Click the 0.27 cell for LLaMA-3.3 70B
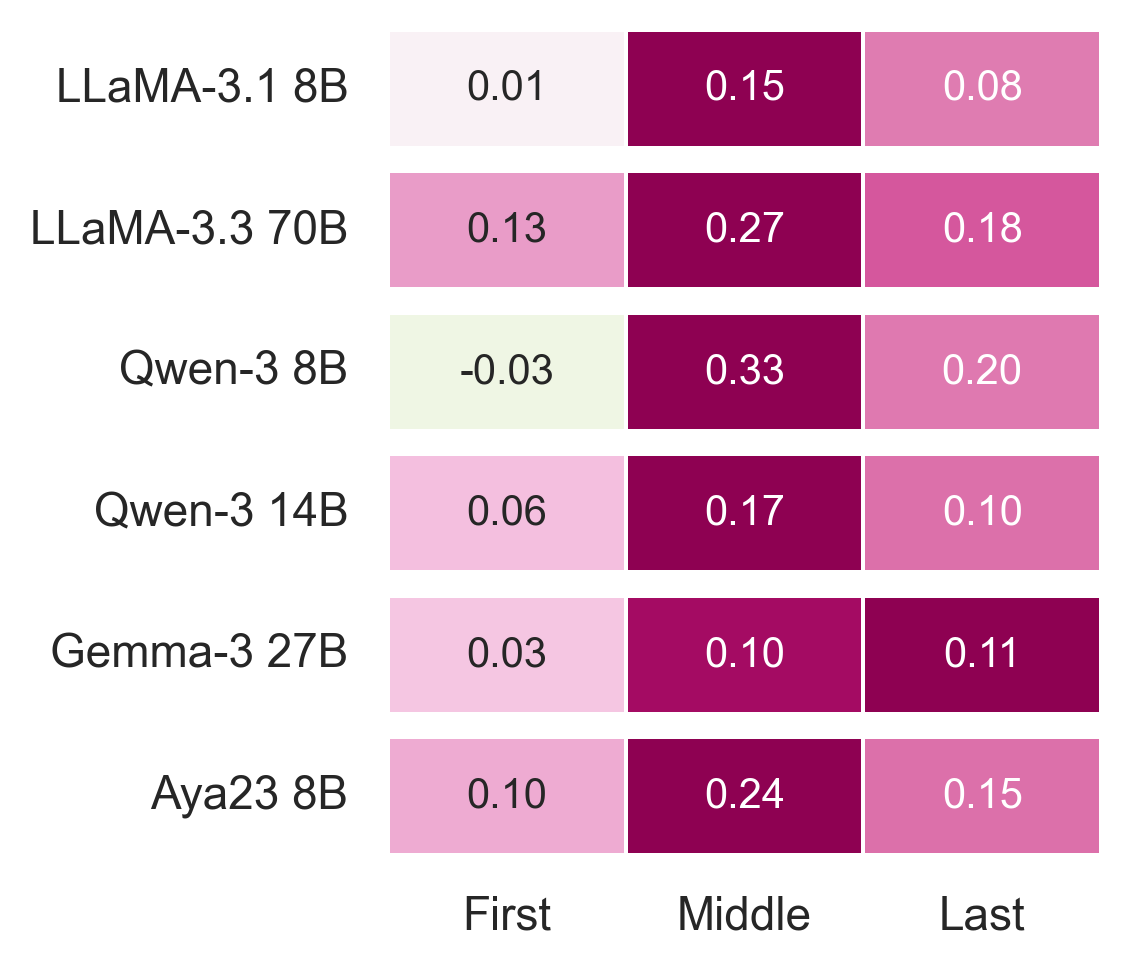1131x968 pixels. [x=744, y=230]
